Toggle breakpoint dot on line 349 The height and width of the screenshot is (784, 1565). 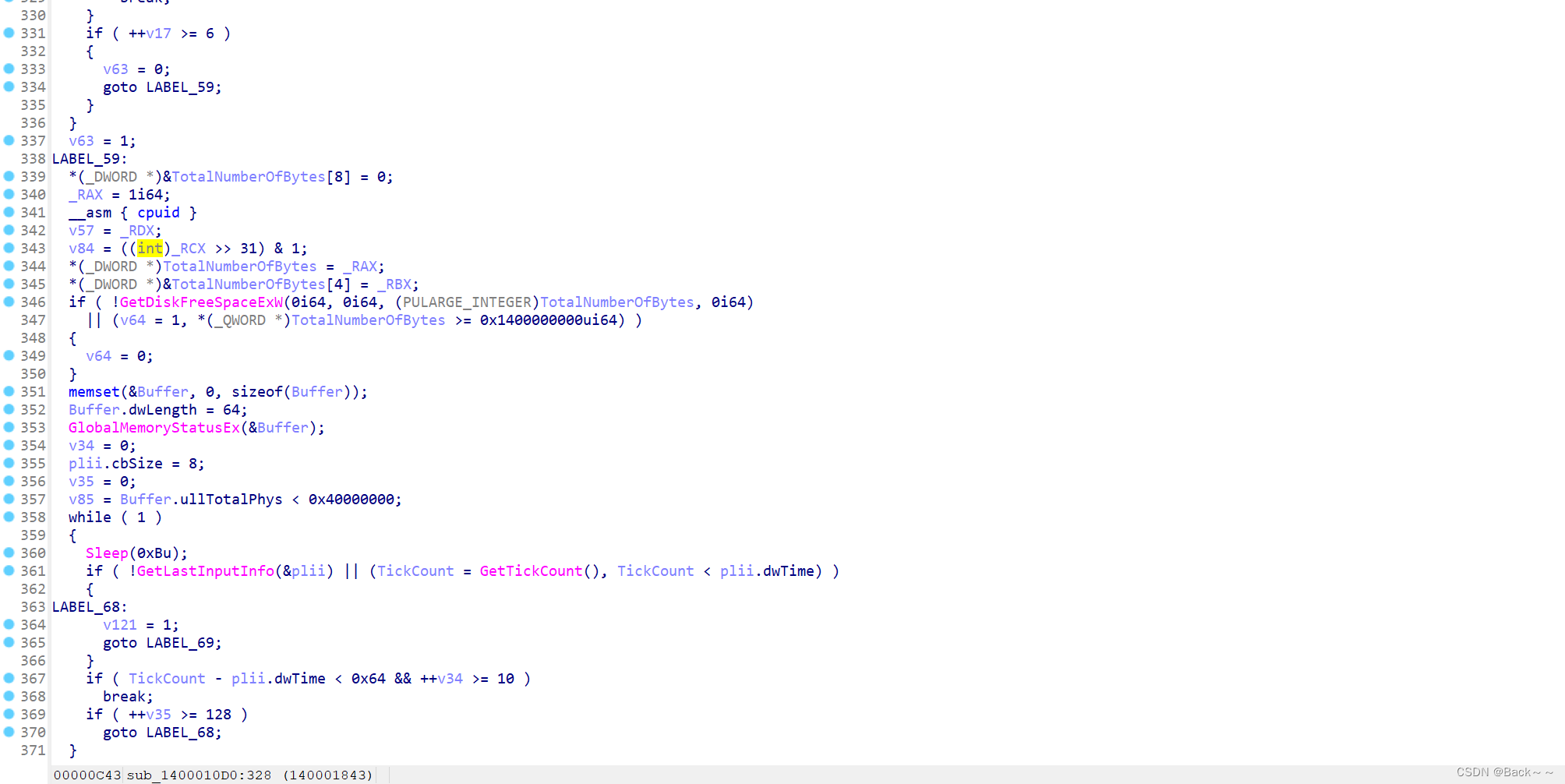click(9, 355)
